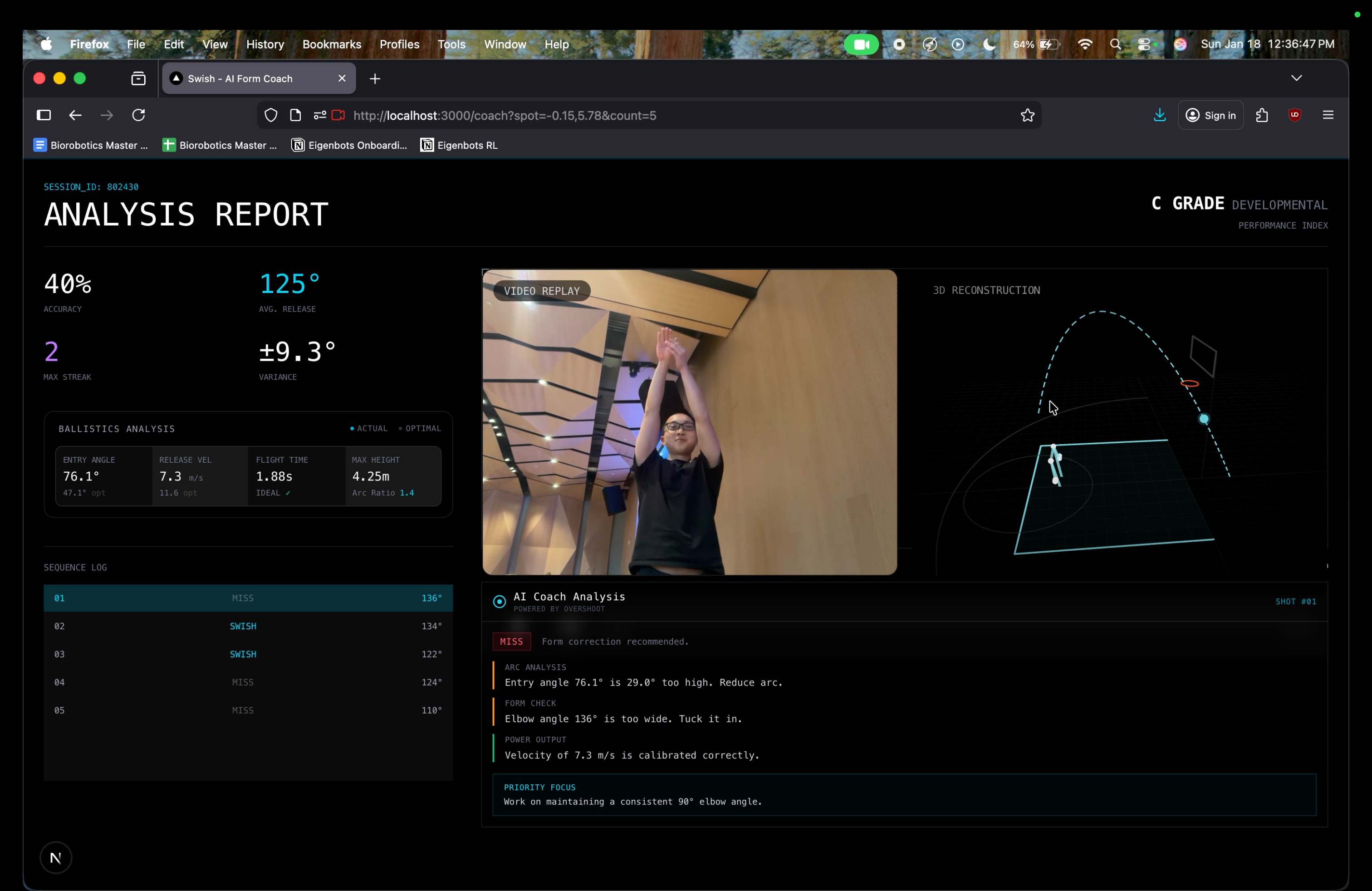Expand the list all tabs chevron
The width and height of the screenshot is (1372, 891).
click(x=1297, y=78)
